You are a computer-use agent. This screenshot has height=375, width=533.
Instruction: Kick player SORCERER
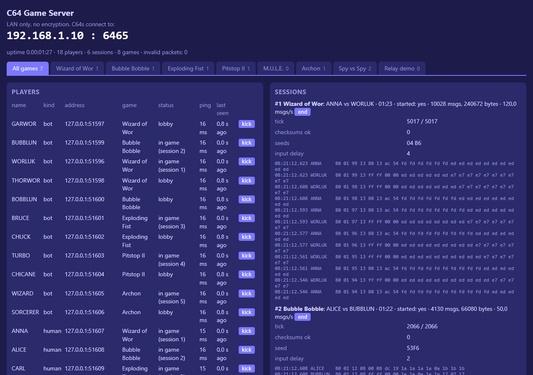click(x=246, y=312)
